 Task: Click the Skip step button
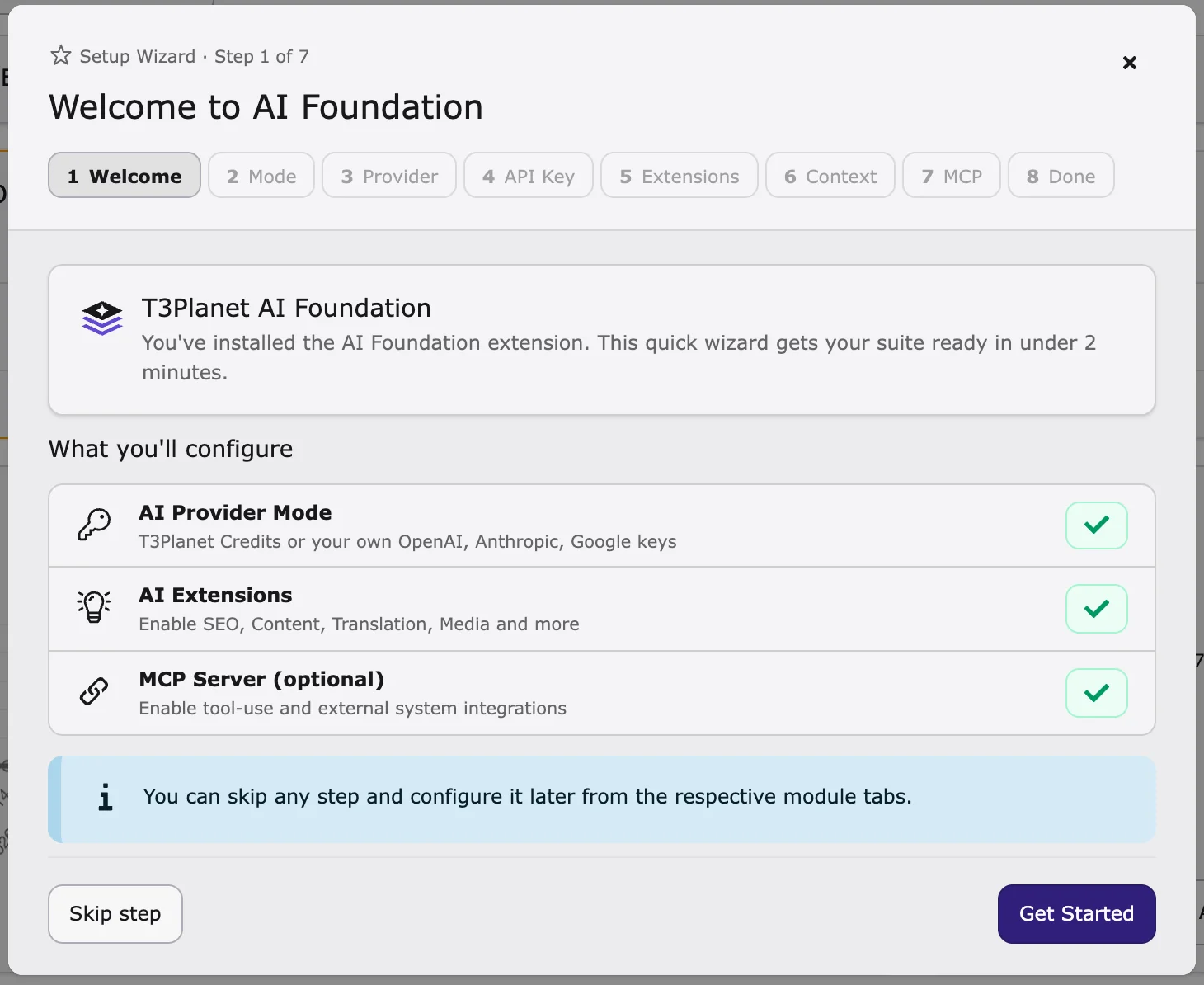pos(115,914)
